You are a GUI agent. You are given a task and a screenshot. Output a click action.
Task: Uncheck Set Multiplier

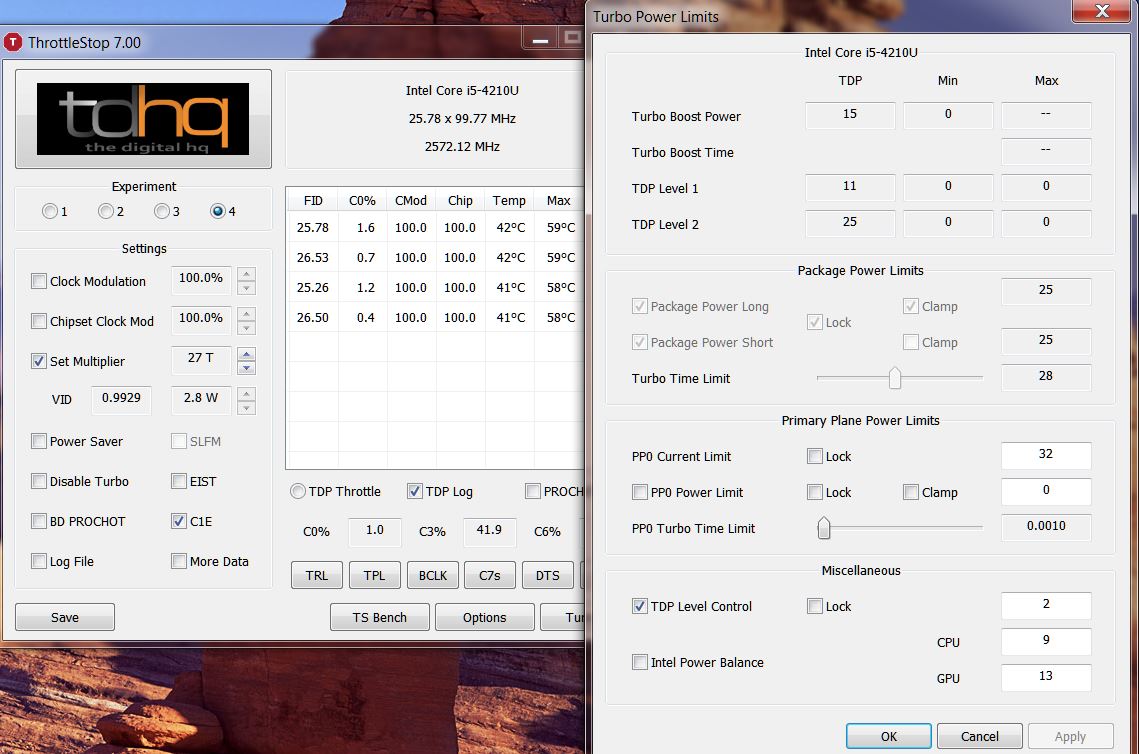pos(38,361)
